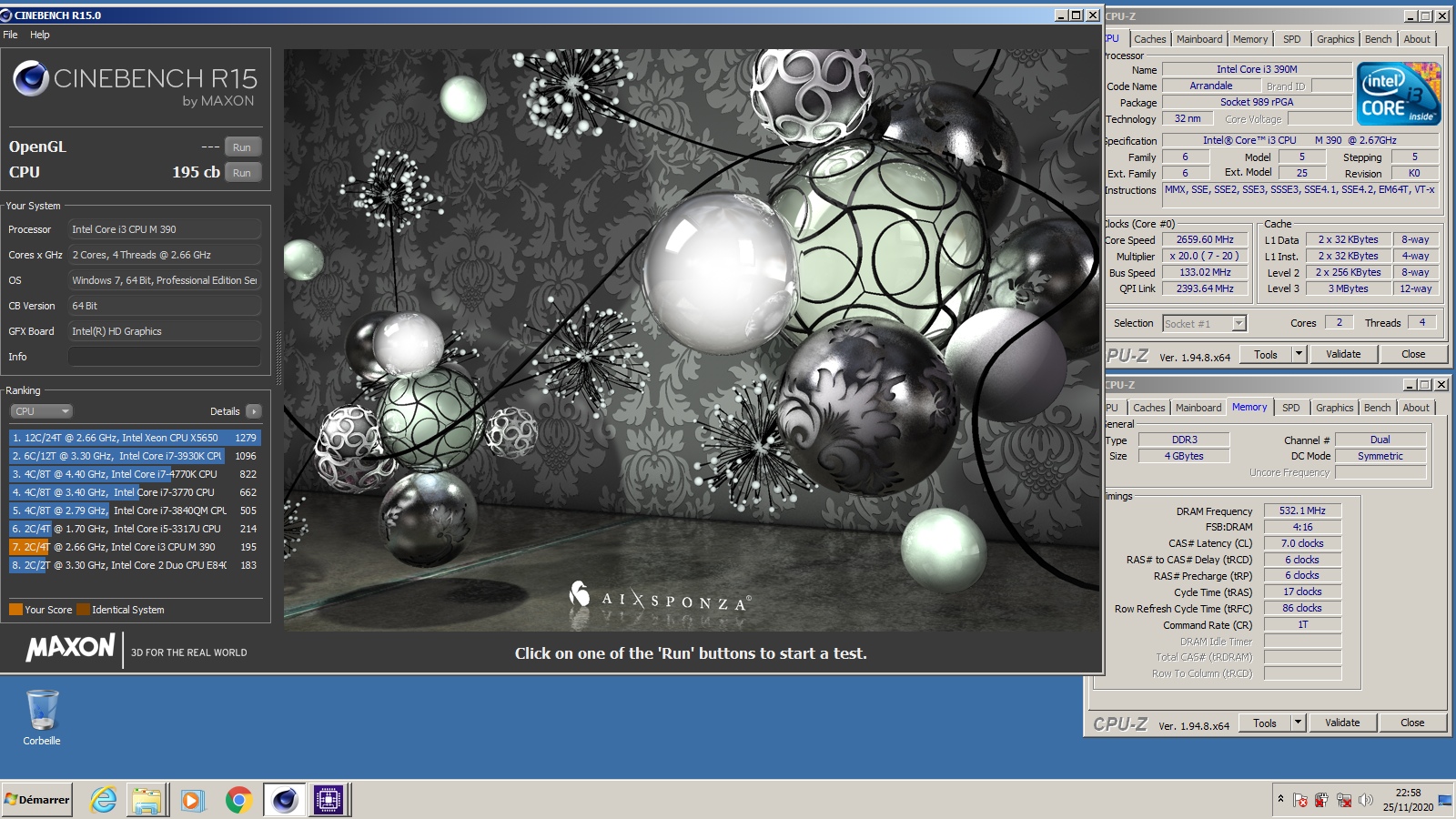Click Tools button in bottom CPU-Z window
This screenshot has height=819, width=1456.
tap(1265, 723)
